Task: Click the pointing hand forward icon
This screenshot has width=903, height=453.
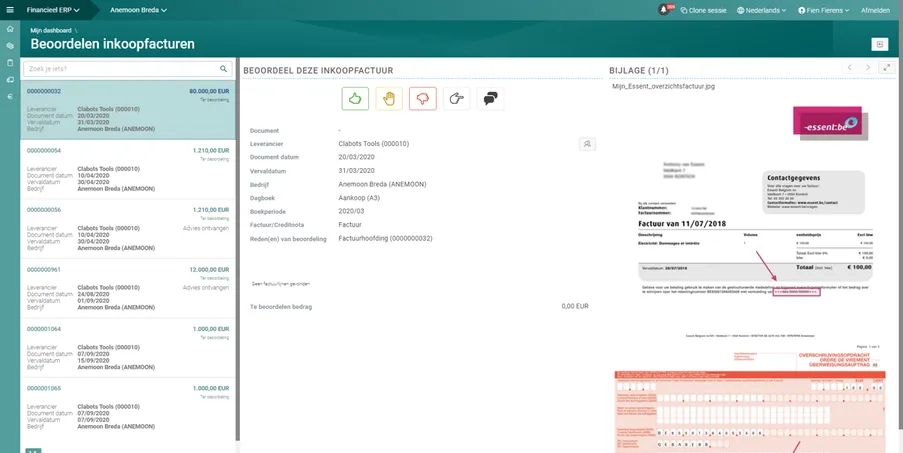Action: click(x=456, y=98)
